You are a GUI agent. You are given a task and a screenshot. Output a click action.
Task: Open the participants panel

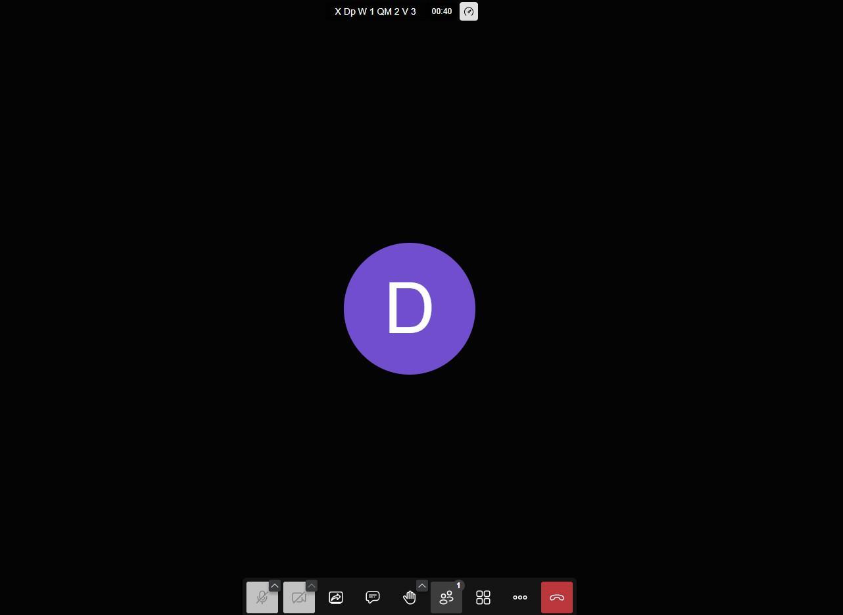[446, 597]
